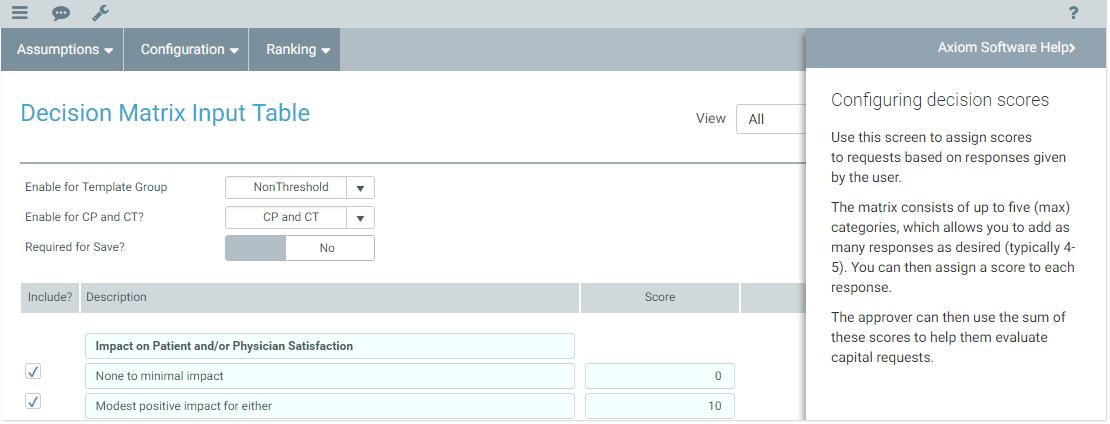Click the question mark help icon
1110x424 pixels.
(1073, 13)
